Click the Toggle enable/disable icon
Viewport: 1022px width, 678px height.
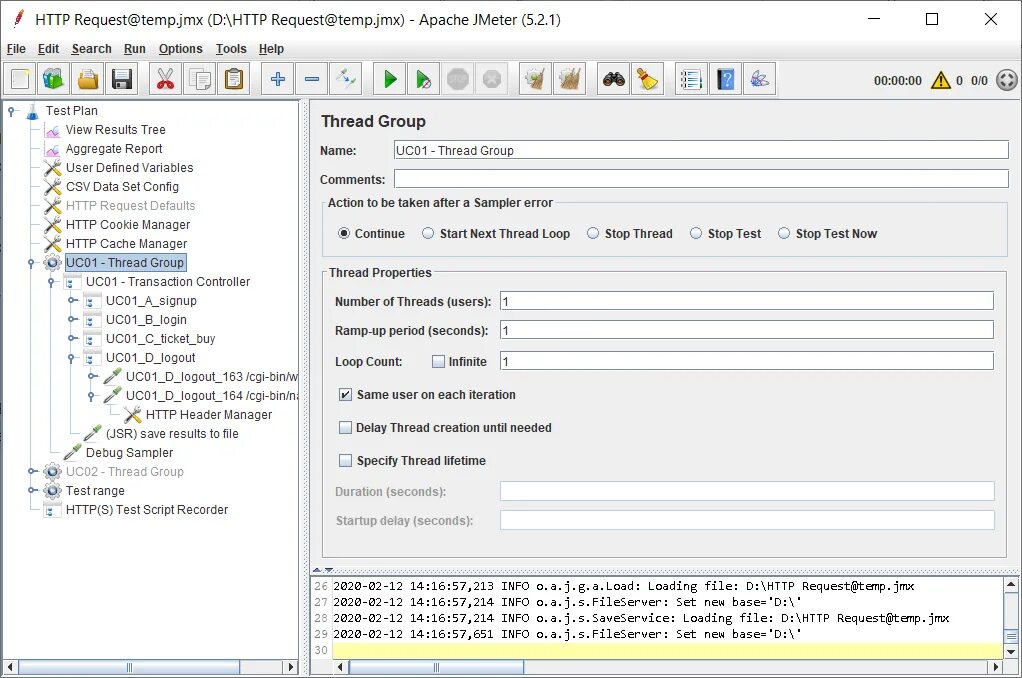tap(345, 80)
